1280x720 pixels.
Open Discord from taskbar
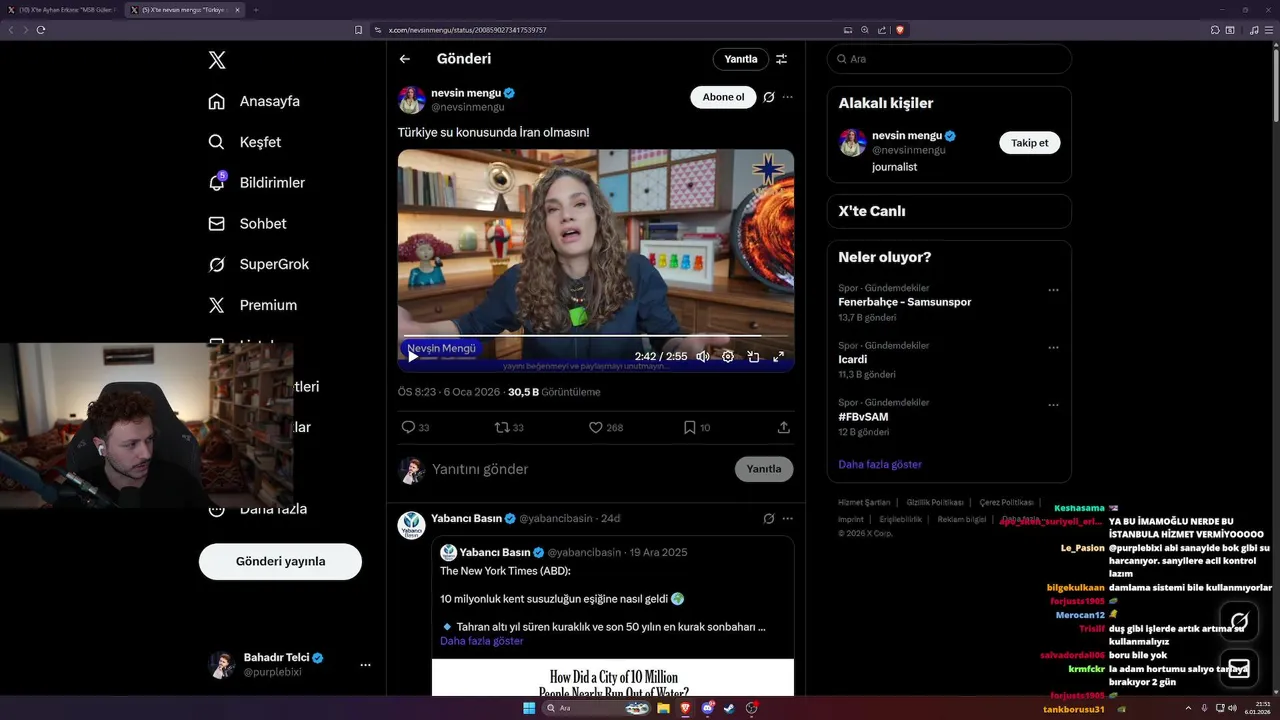[708, 708]
